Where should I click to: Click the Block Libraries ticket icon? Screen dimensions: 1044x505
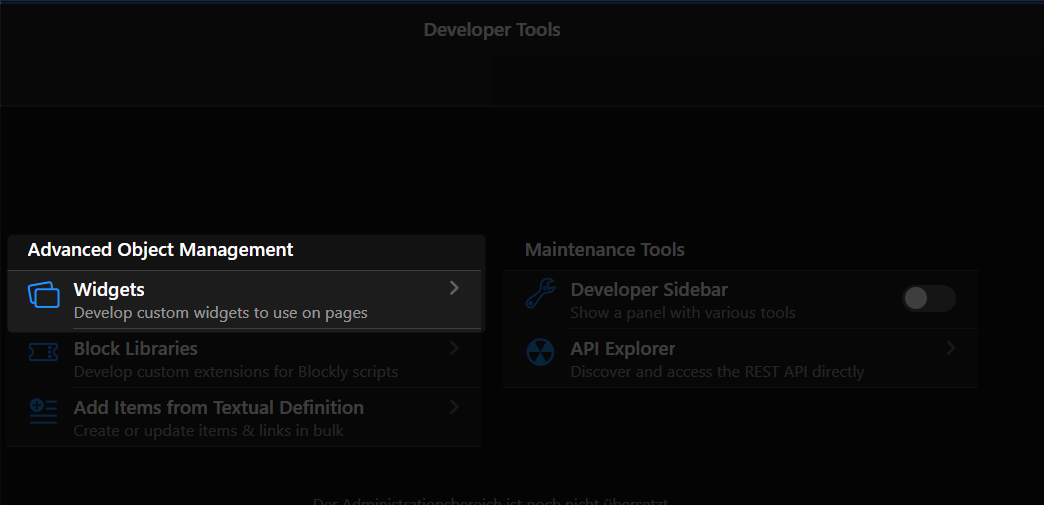43,353
